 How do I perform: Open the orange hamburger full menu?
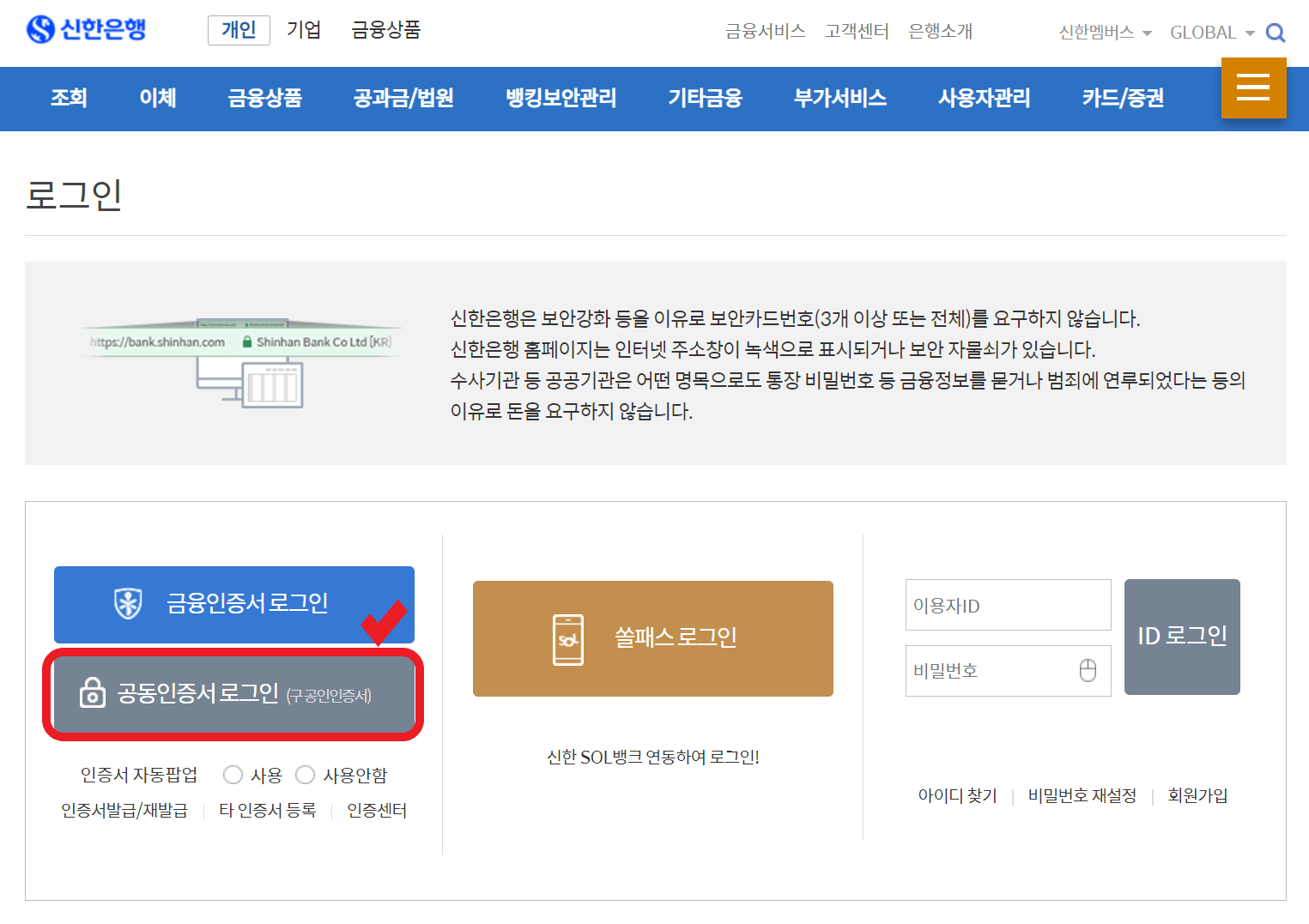(1253, 88)
